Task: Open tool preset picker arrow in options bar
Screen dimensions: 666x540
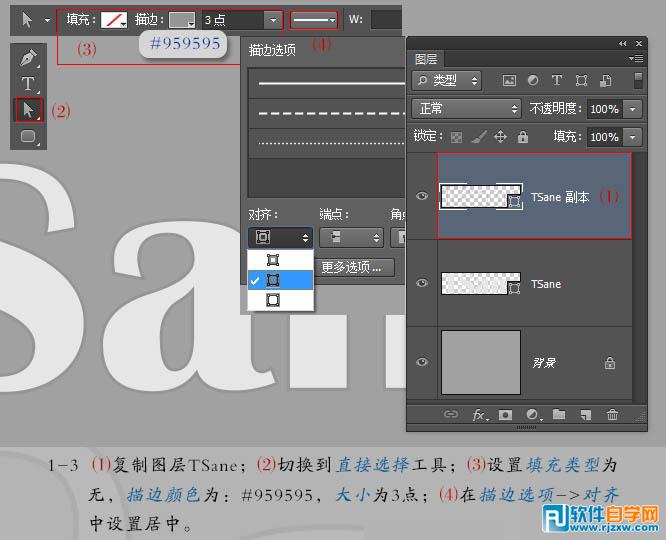Action: [47, 20]
